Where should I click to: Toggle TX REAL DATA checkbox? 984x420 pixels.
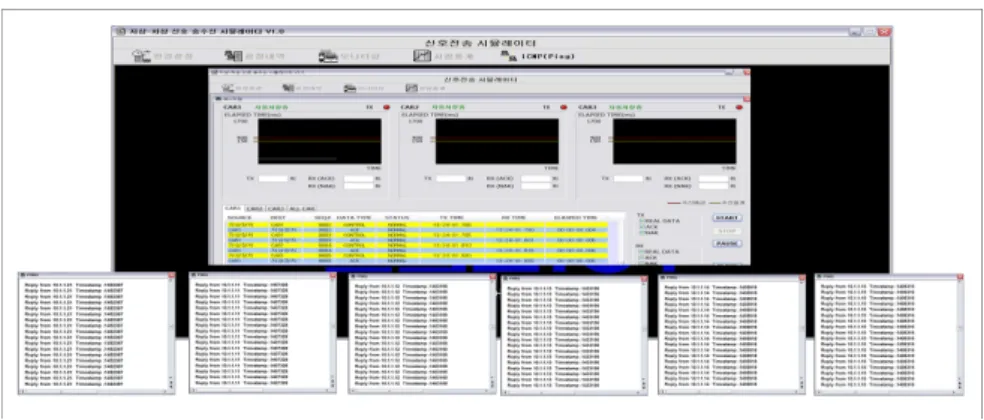click(641, 221)
